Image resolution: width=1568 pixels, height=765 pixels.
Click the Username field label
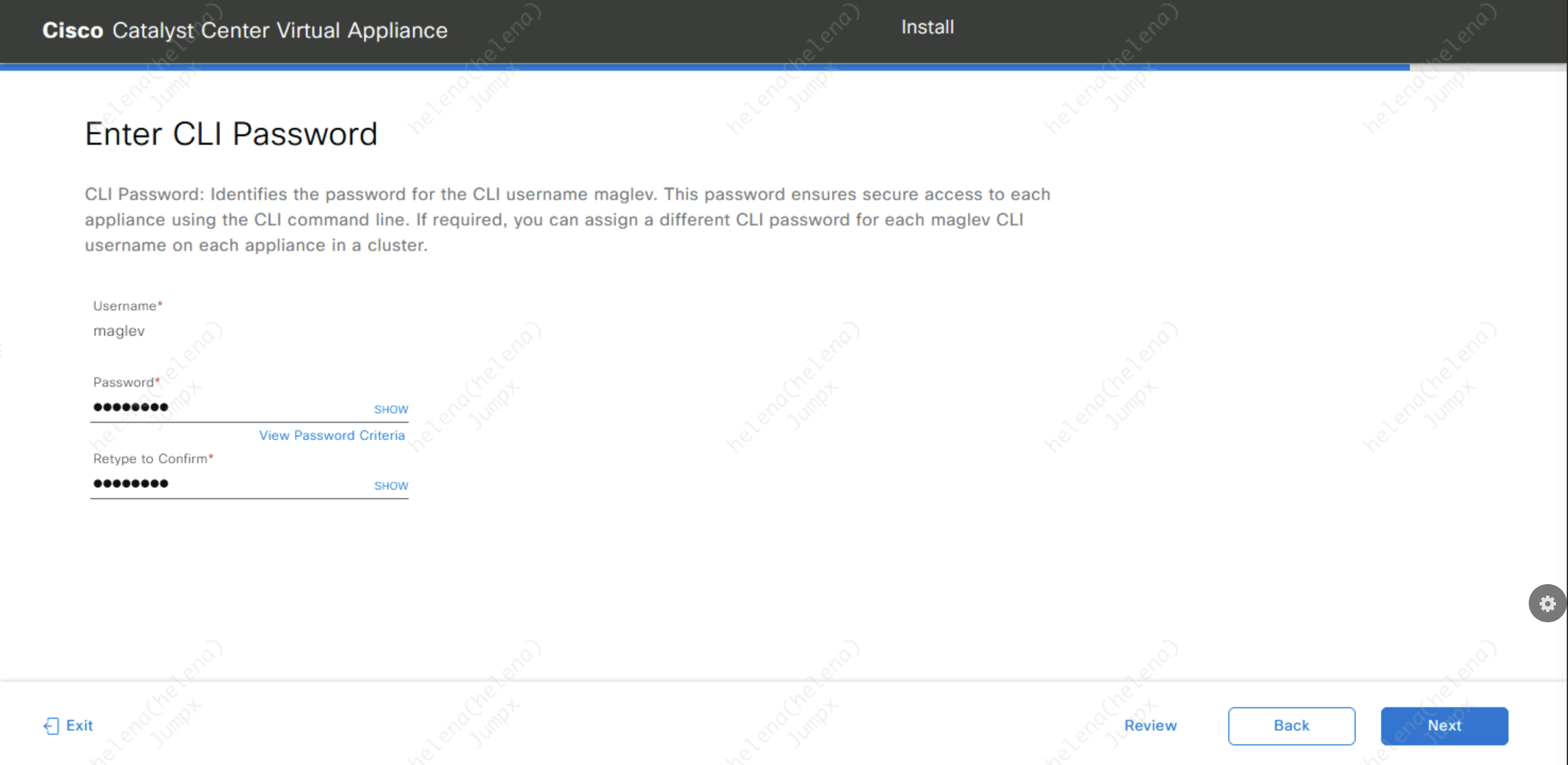point(125,306)
